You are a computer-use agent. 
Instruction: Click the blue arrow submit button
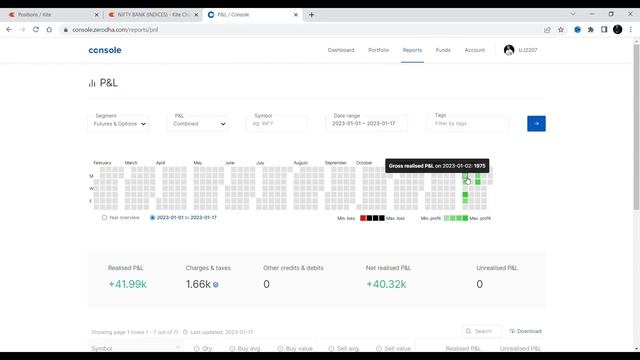click(x=536, y=124)
